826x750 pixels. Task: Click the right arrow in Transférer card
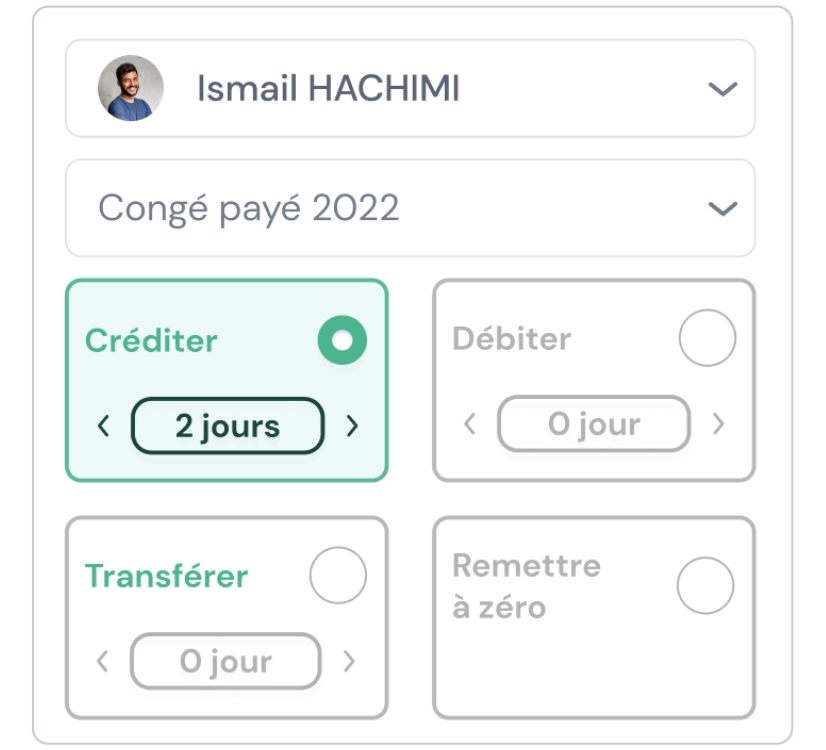coord(349,661)
